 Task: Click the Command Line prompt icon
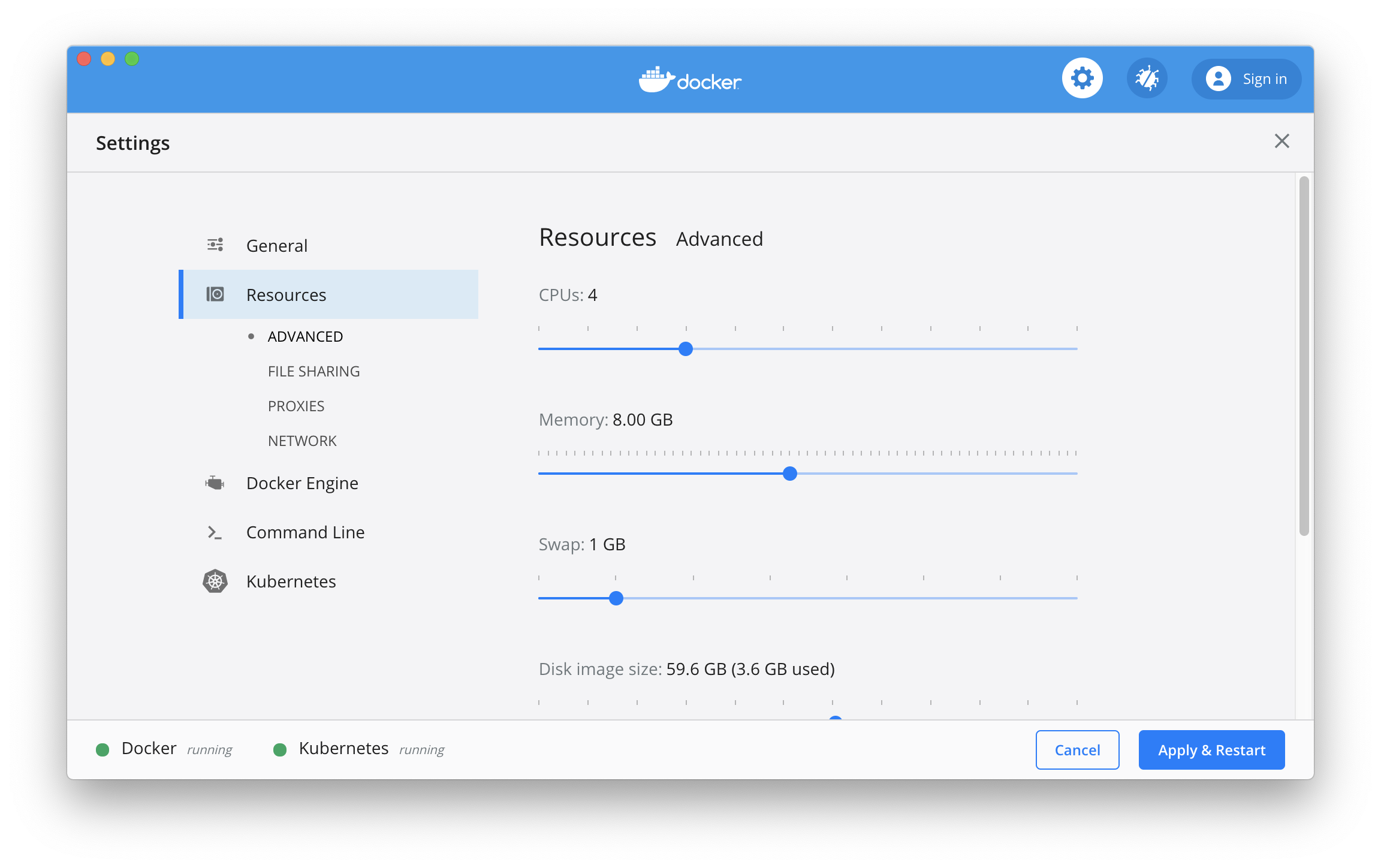pyautogui.click(x=215, y=532)
